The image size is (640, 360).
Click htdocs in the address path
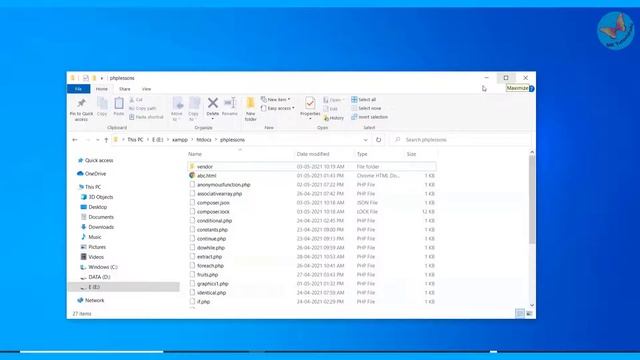click(x=204, y=140)
